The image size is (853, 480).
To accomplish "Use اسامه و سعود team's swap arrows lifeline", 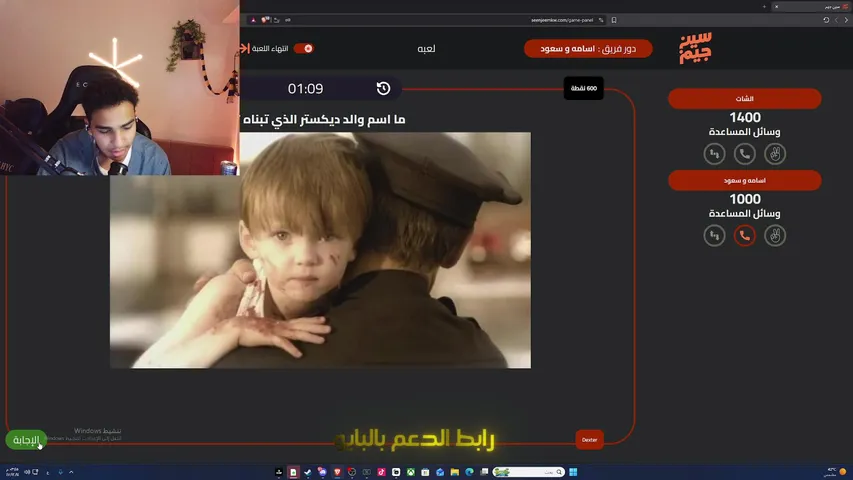I will (714, 236).
